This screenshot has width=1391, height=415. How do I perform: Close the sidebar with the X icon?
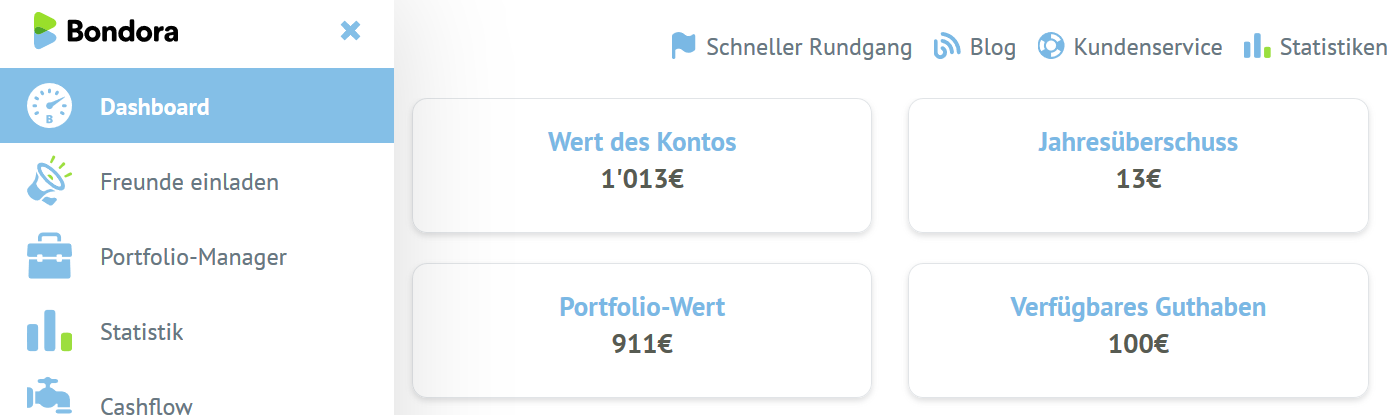click(350, 31)
